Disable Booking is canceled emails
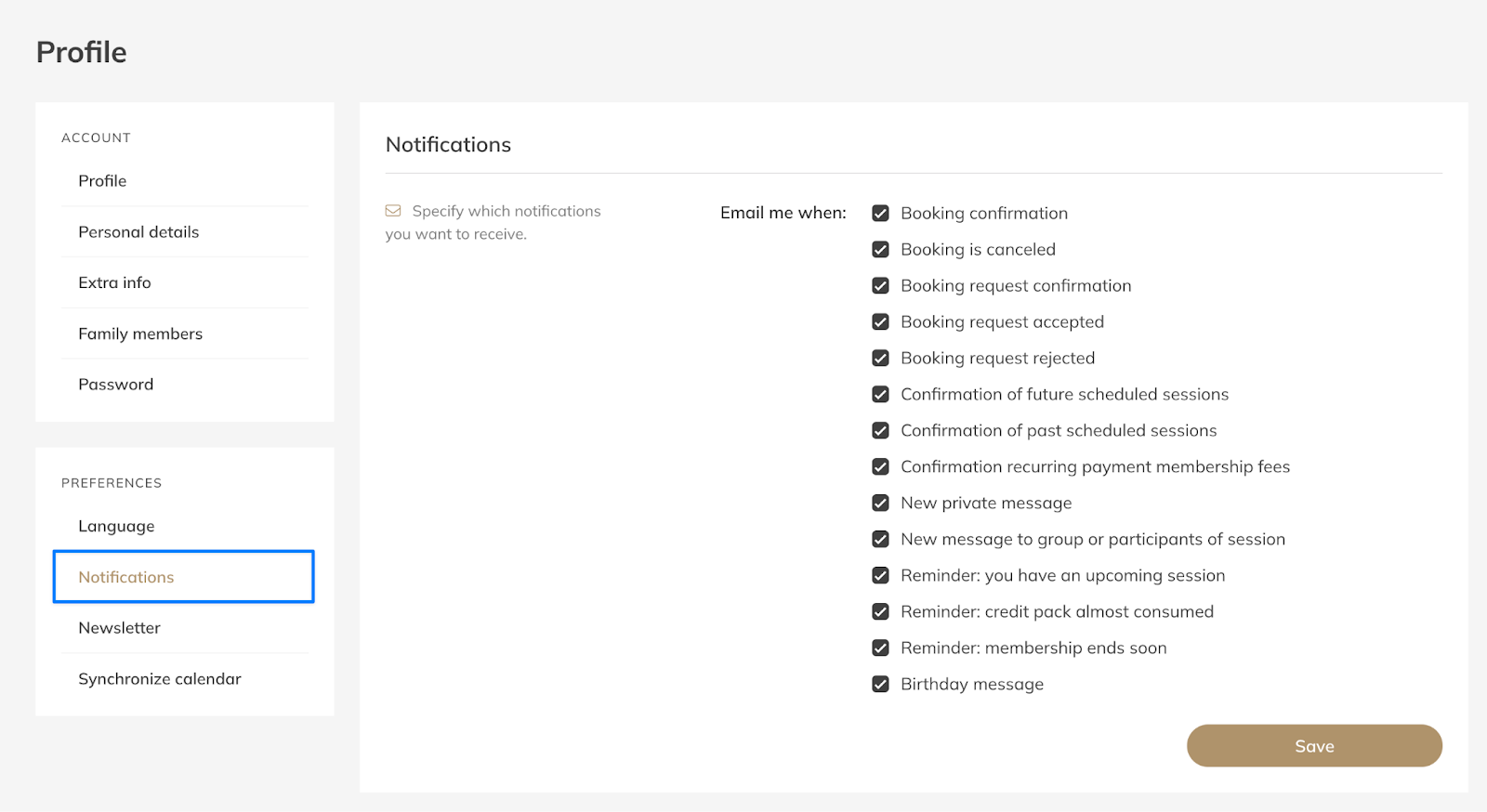 [880, 250]
